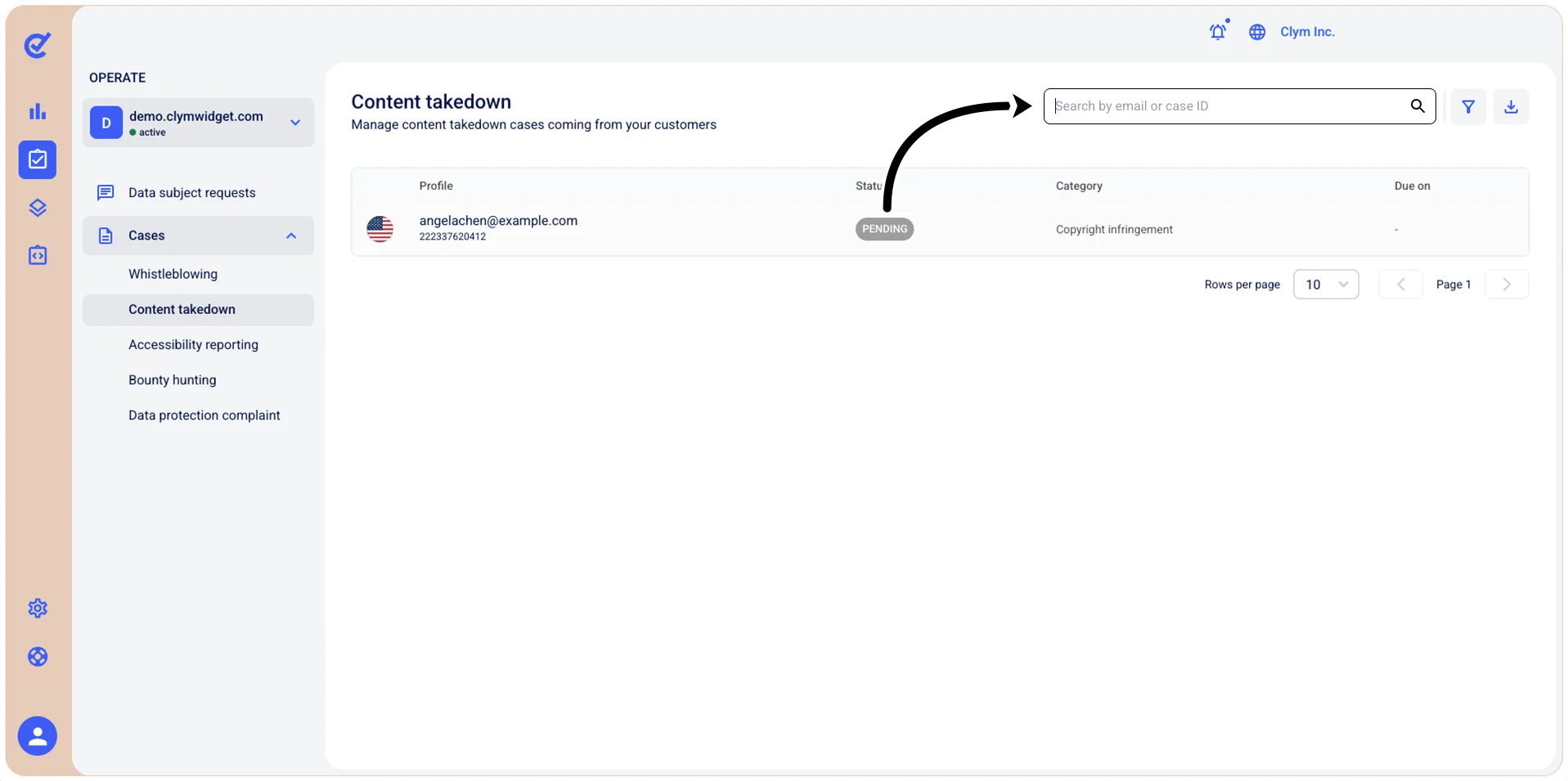Open the Whistleblowing cases page
Viewport: 1568px width, 781px height.
point(173,274)
